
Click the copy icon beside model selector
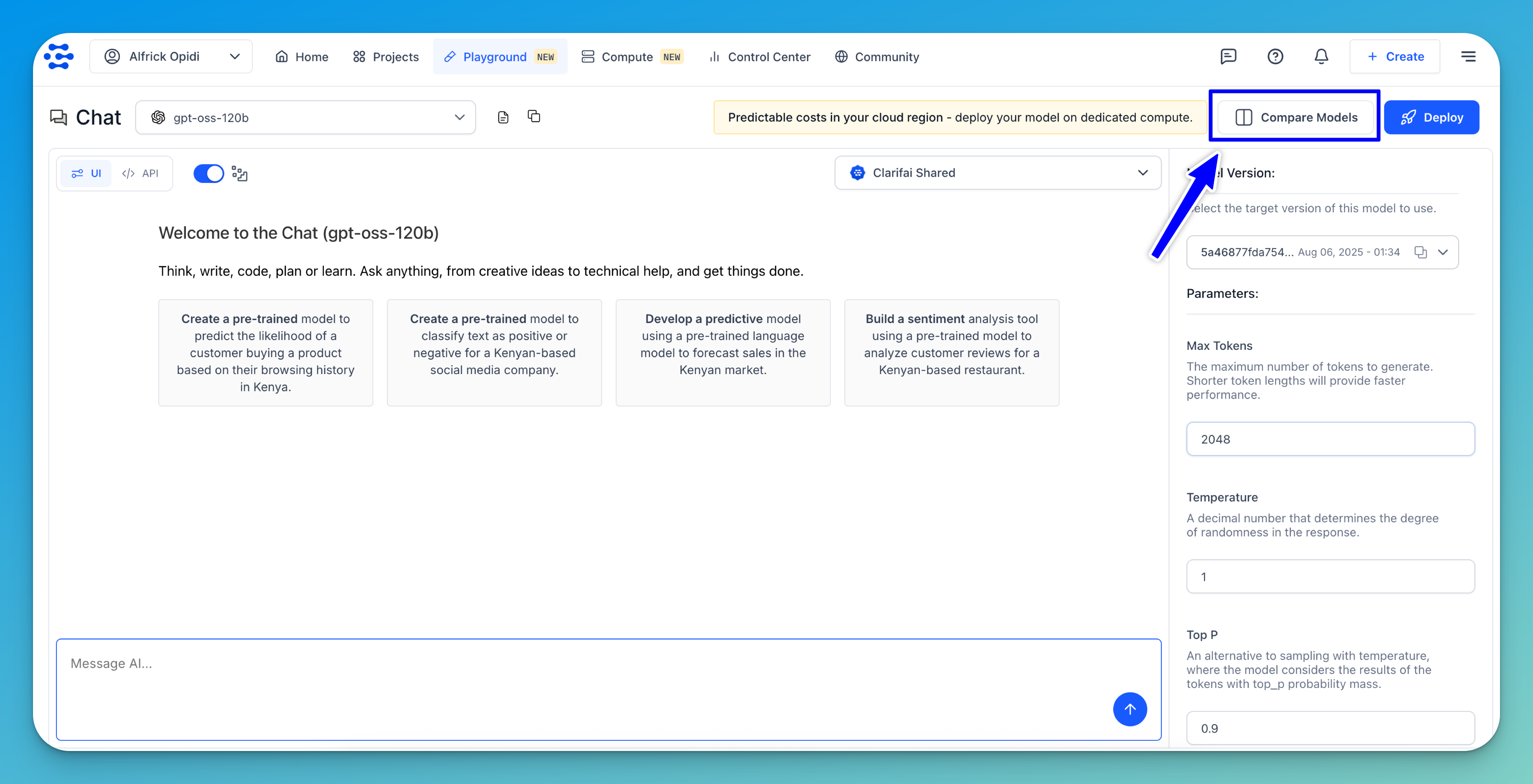[x=534, y=117]
